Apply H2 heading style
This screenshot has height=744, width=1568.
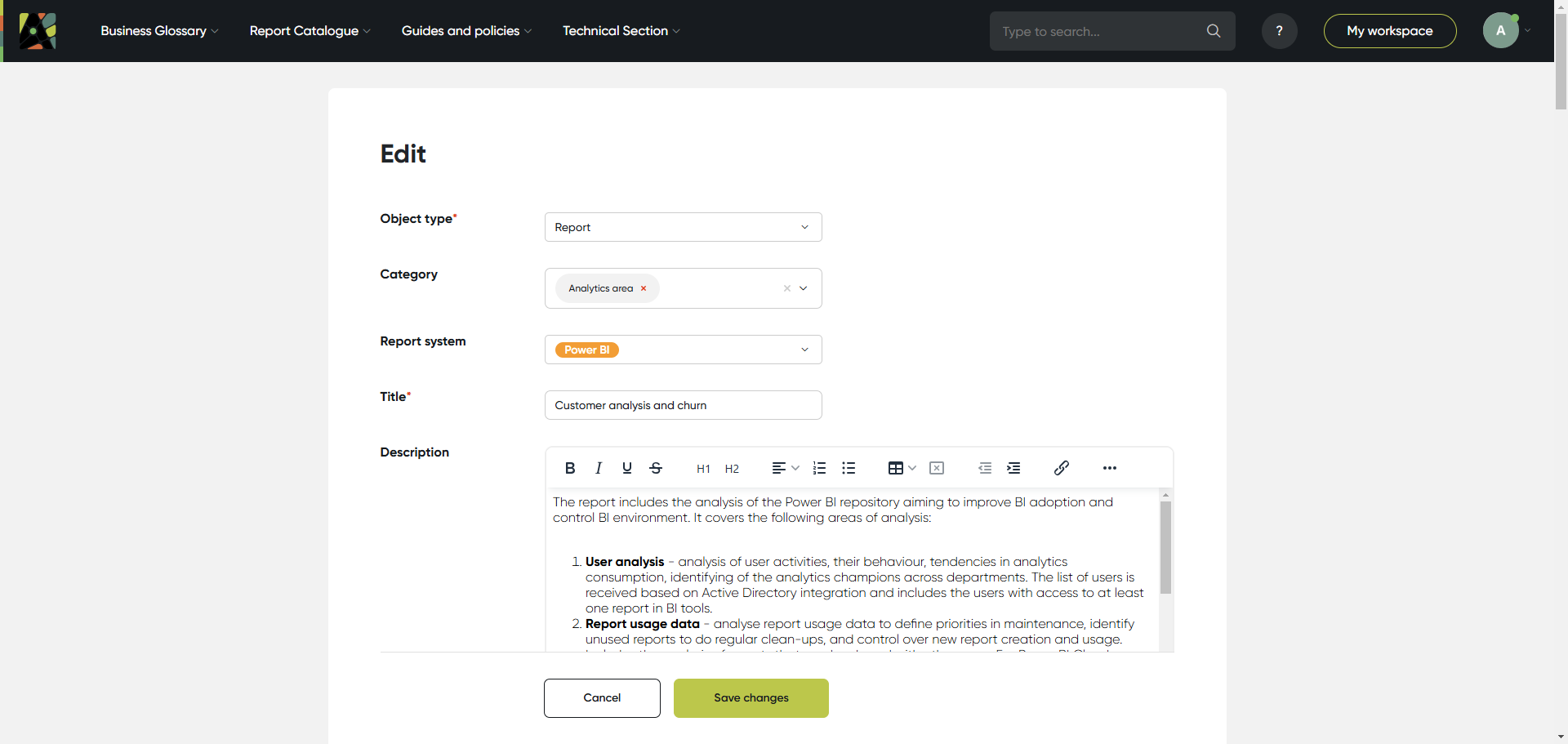(x=732, y=469)
